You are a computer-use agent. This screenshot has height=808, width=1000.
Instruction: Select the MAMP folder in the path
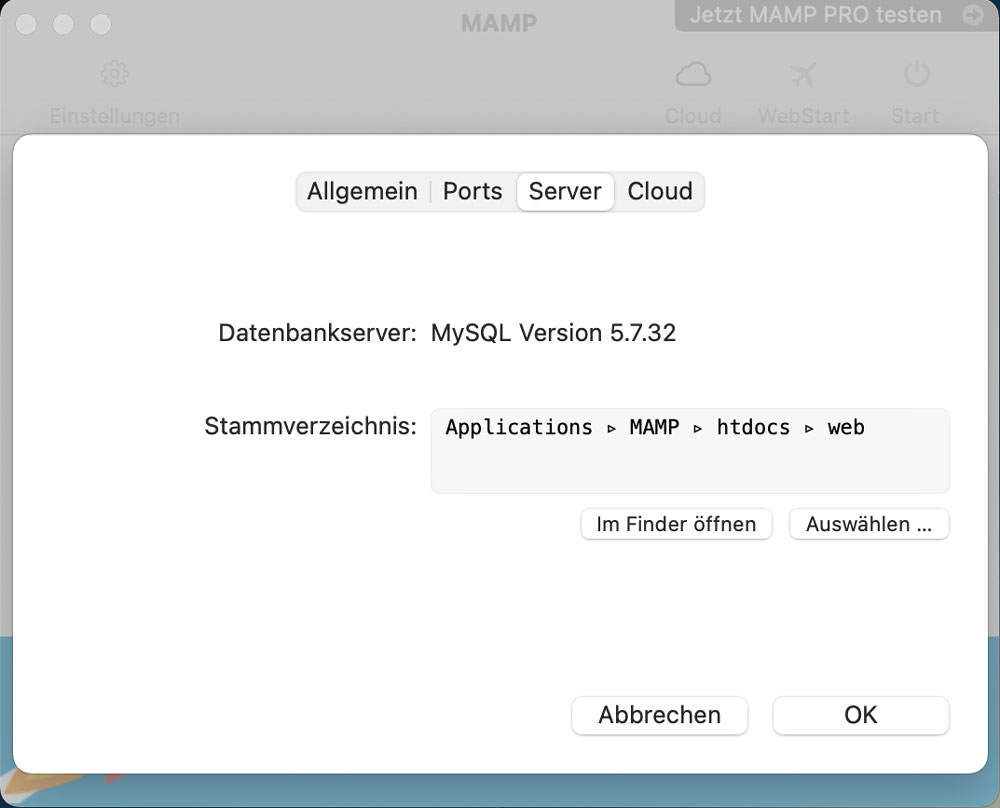tap(654, 427)
